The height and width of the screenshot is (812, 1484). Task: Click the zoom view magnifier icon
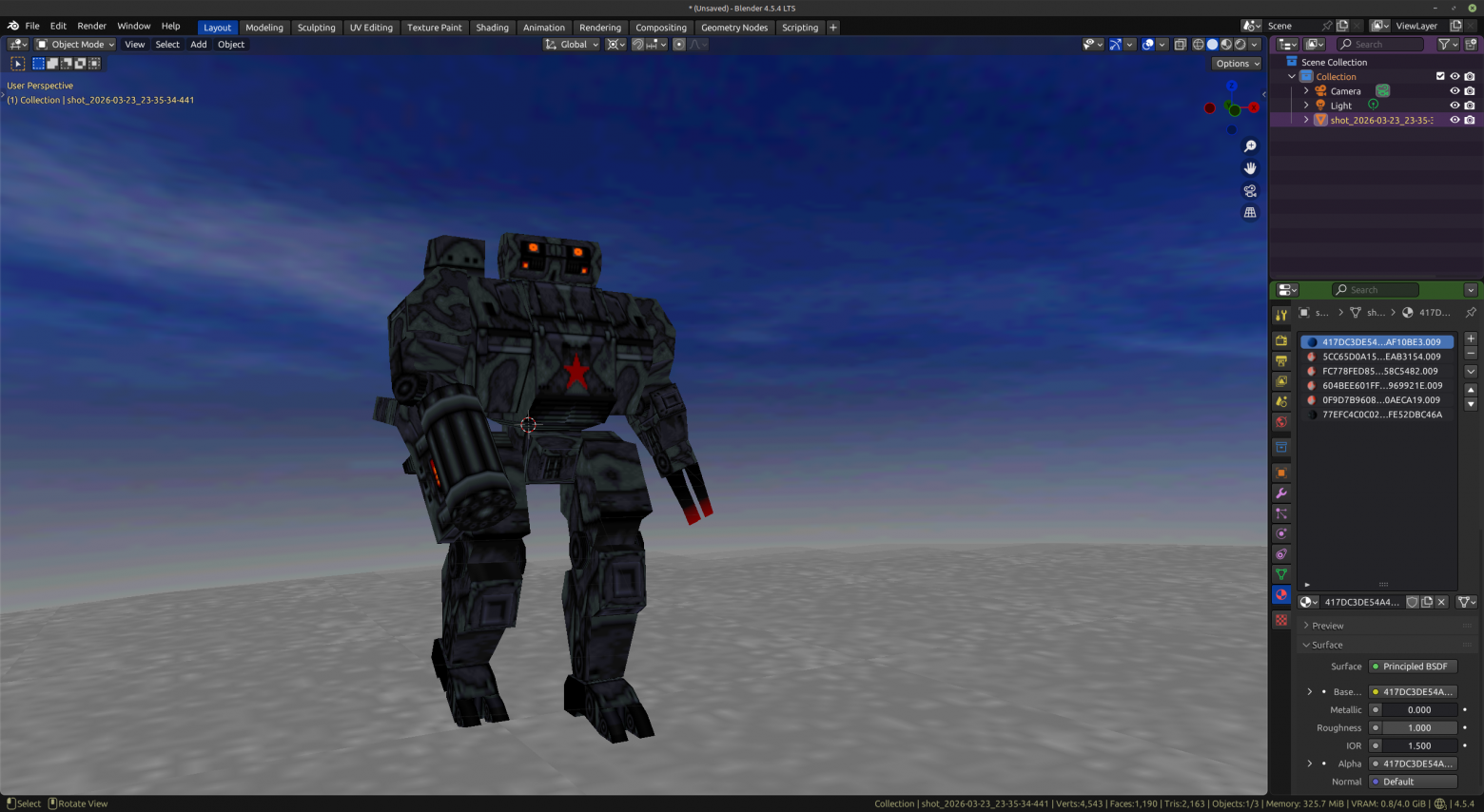click(1250, 146)
